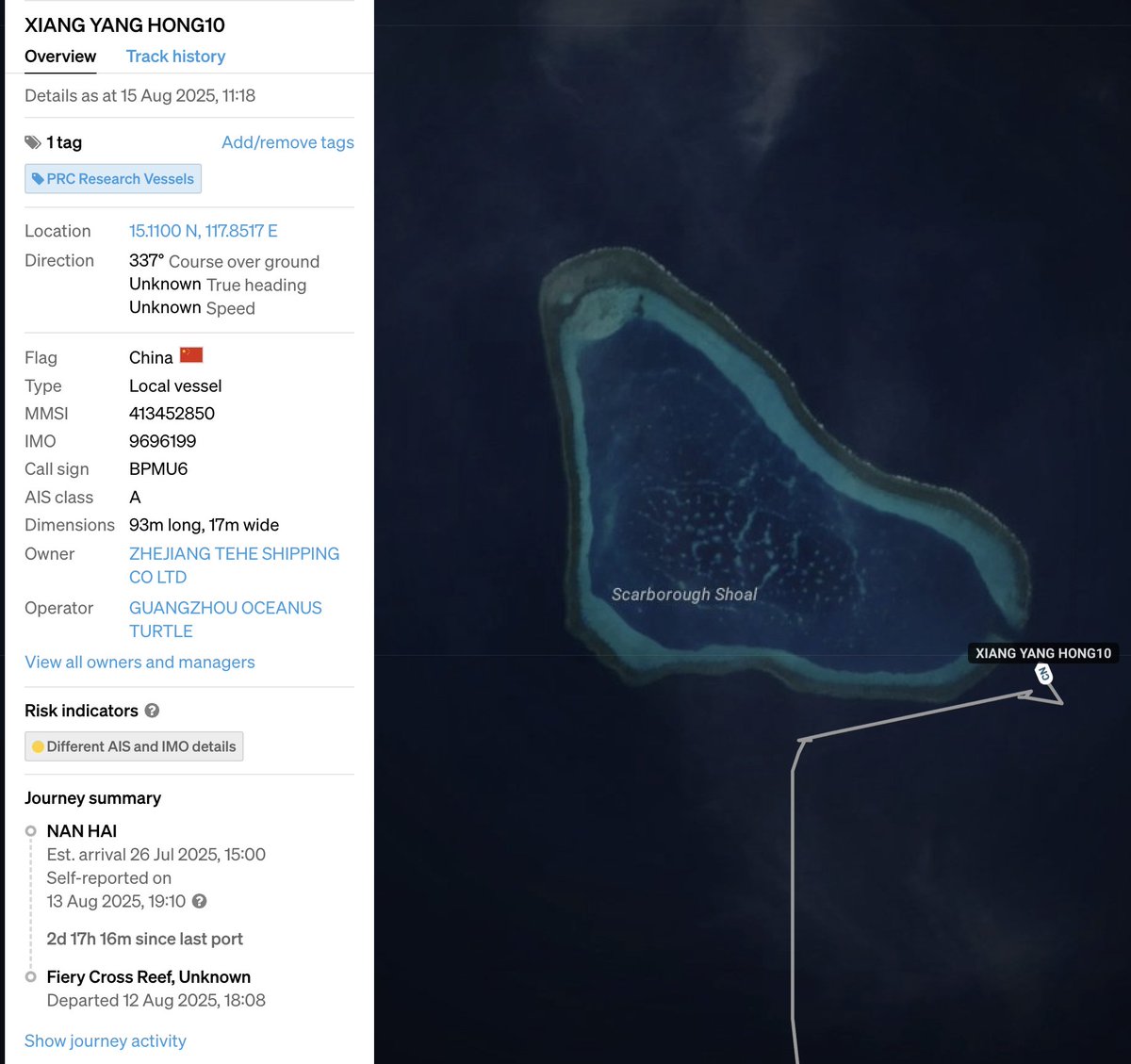Select the Overview tab
This screenshot has width=1131, height=1064.
point(59,57)
